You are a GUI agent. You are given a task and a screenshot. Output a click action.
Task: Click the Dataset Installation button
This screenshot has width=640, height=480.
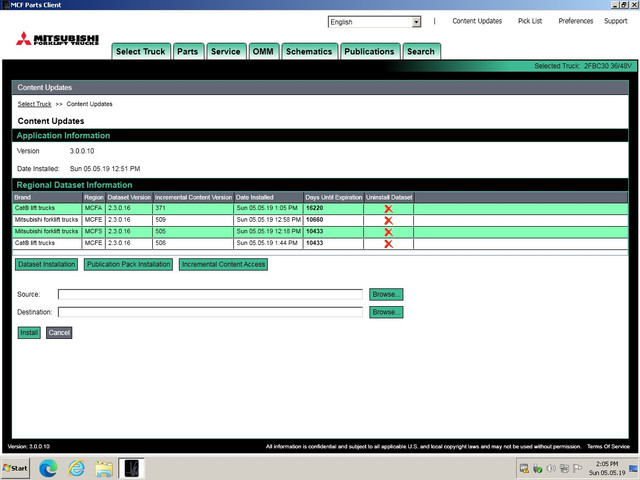[47, 264]
